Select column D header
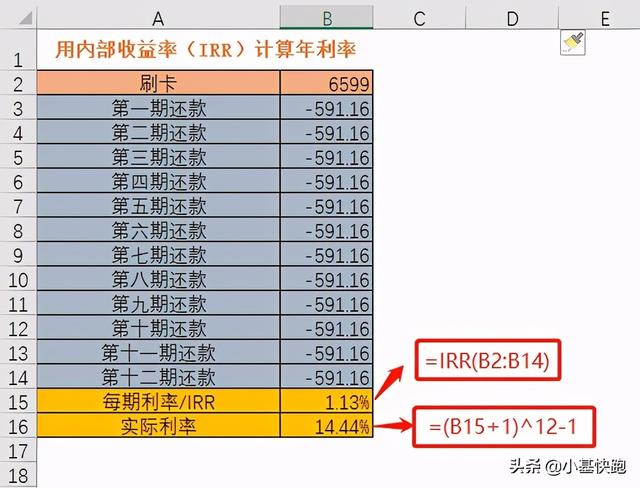The height and width of the screenshot is (488, 640). point(512,18)
